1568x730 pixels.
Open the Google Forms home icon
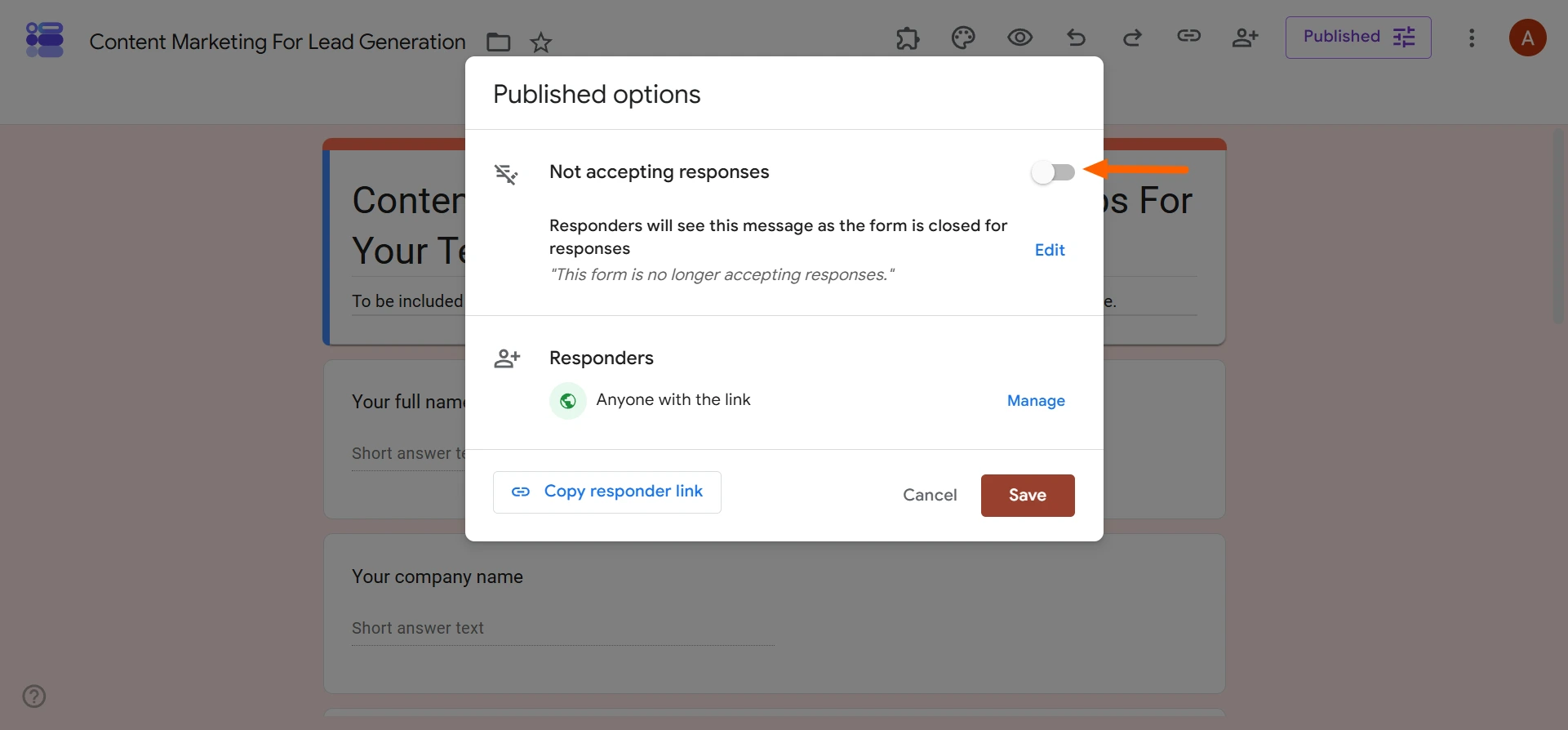45,40
